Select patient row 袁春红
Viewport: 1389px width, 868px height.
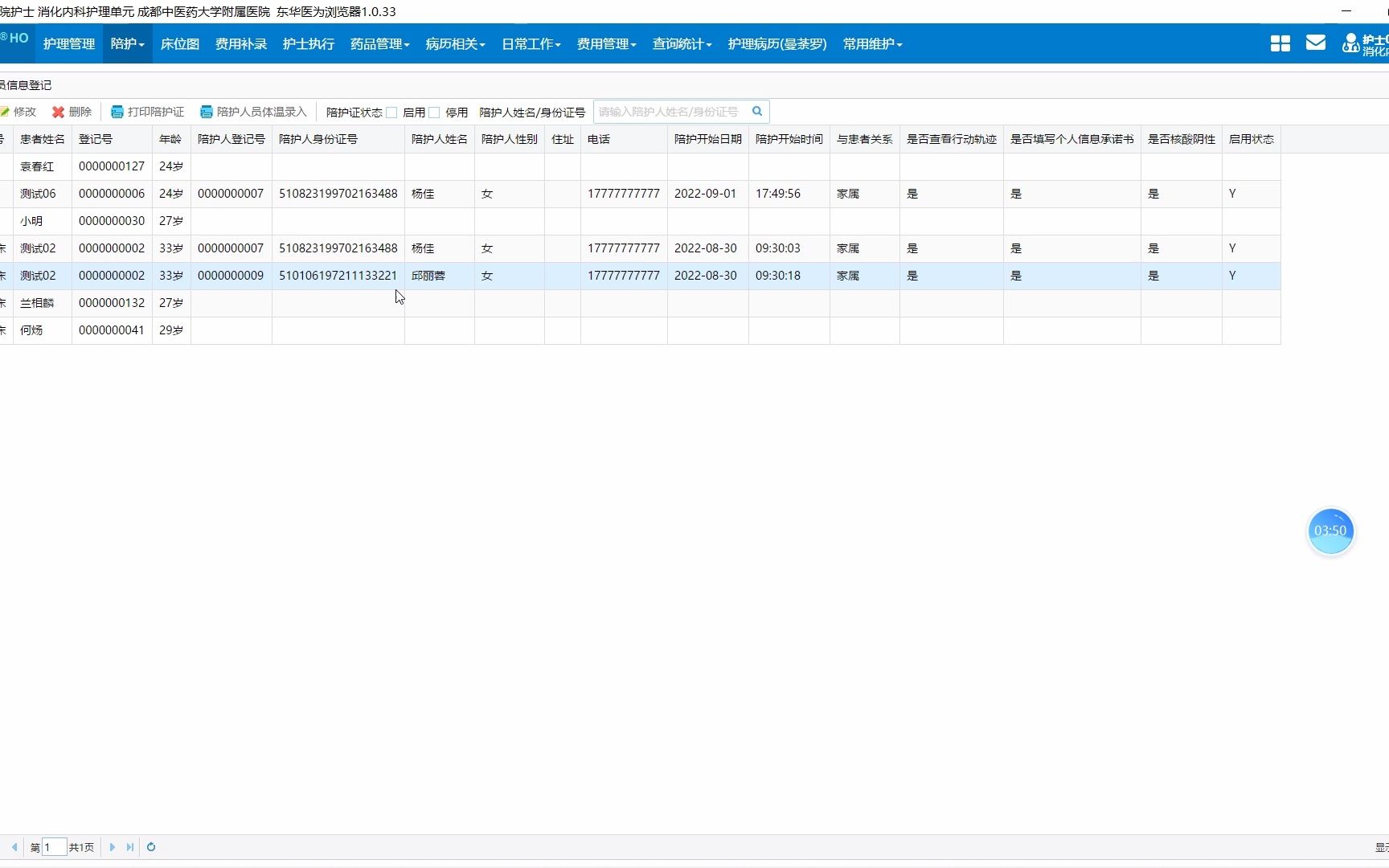tap(640, 166)
